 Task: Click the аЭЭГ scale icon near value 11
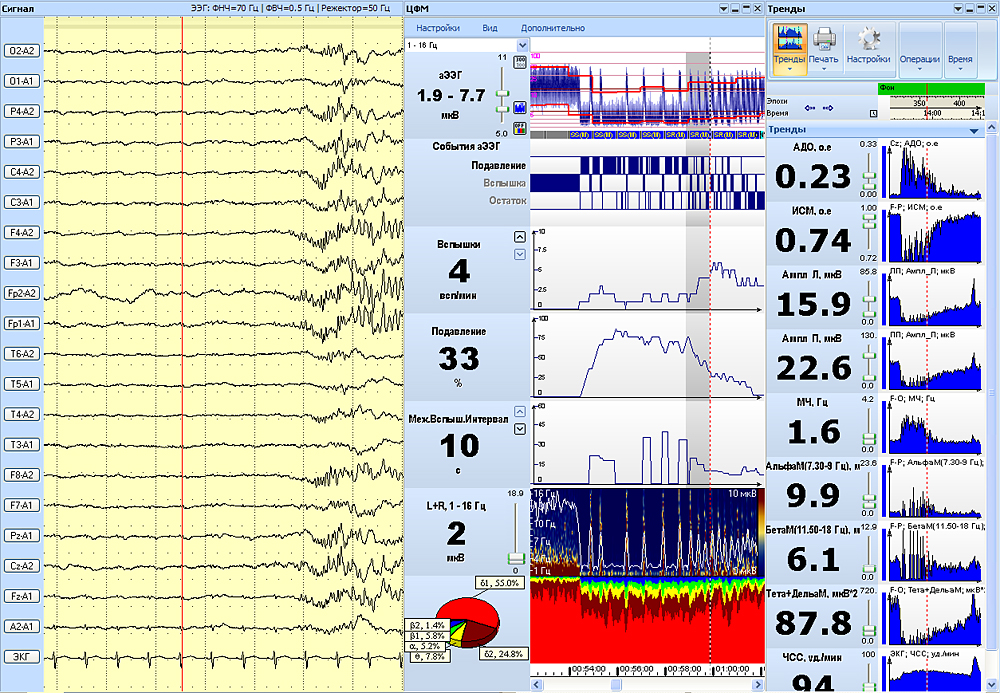[520, 62]
